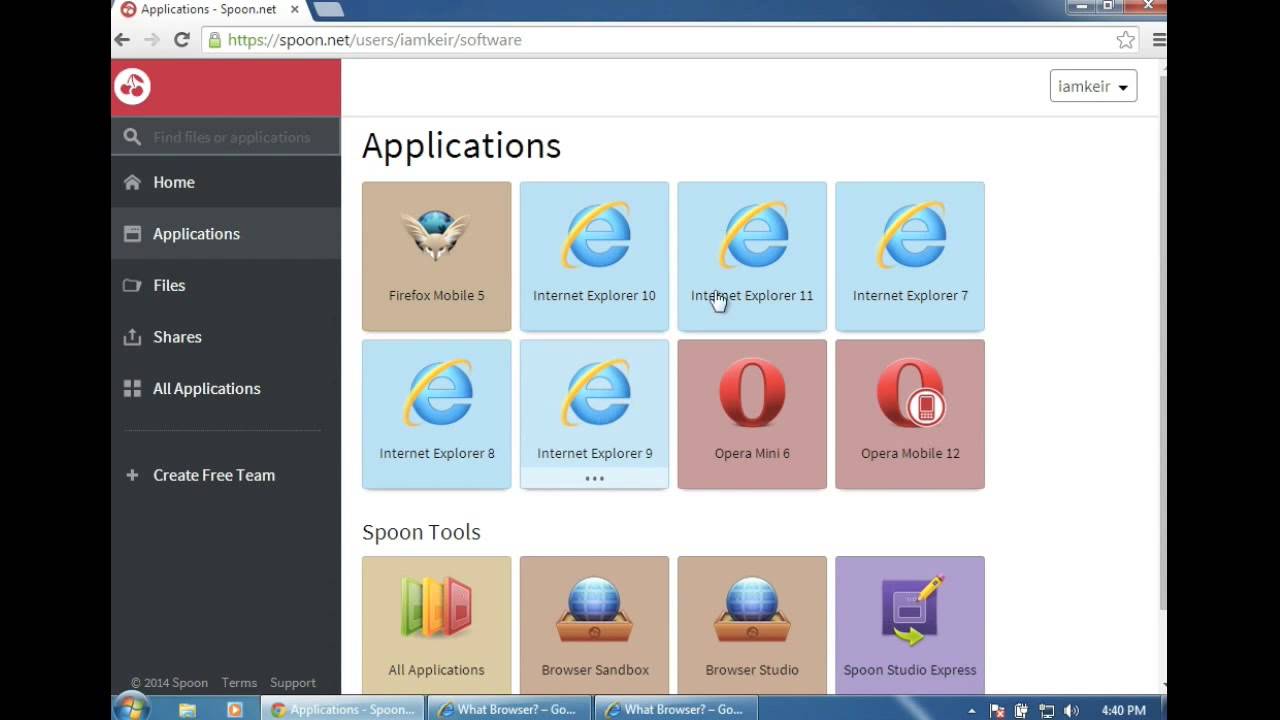This screenshot has height=720, width=1280.
Task: Switch to first What Browser taskbar window
Action: pos(510,709)
